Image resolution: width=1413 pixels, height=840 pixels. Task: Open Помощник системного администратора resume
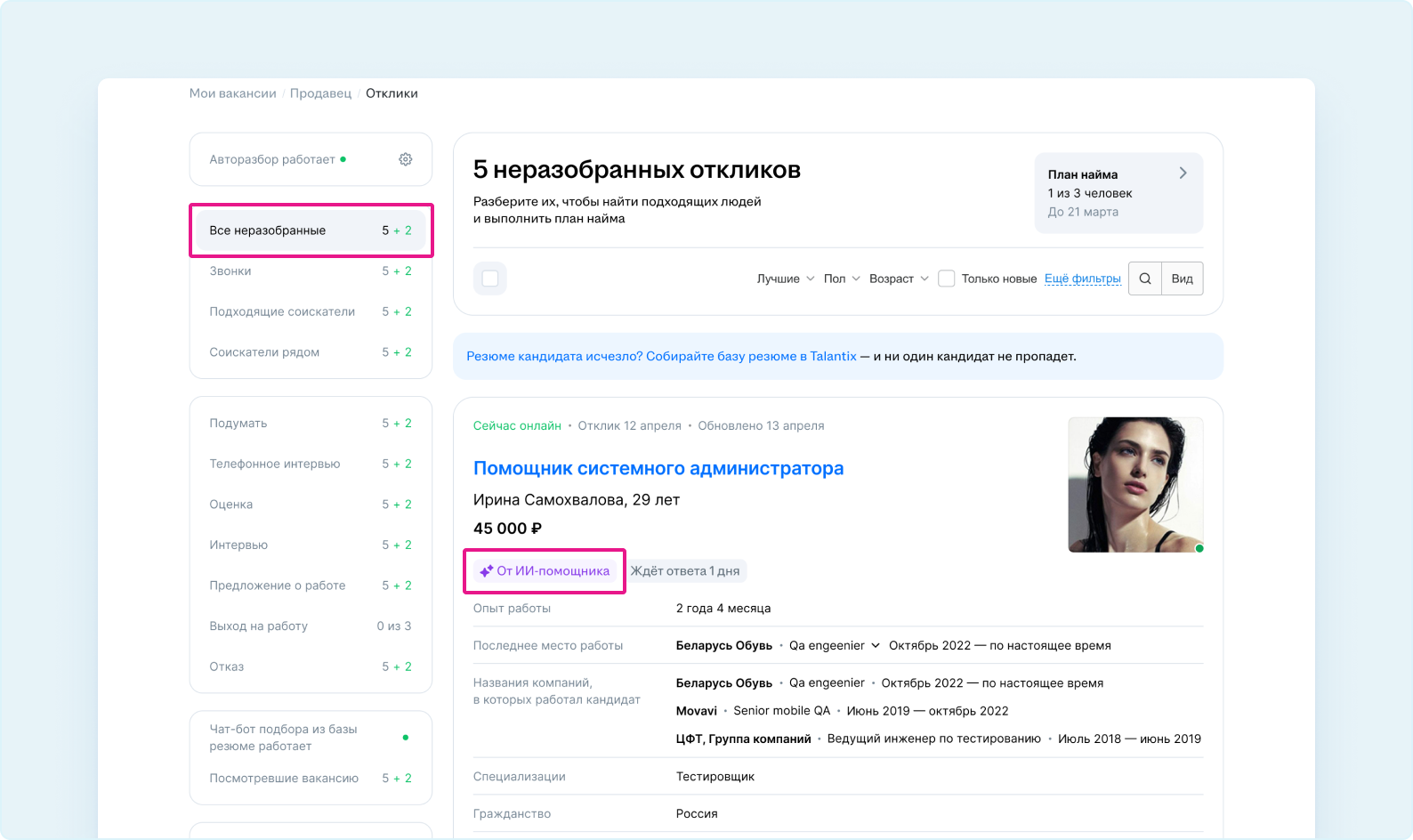(658, 468)
